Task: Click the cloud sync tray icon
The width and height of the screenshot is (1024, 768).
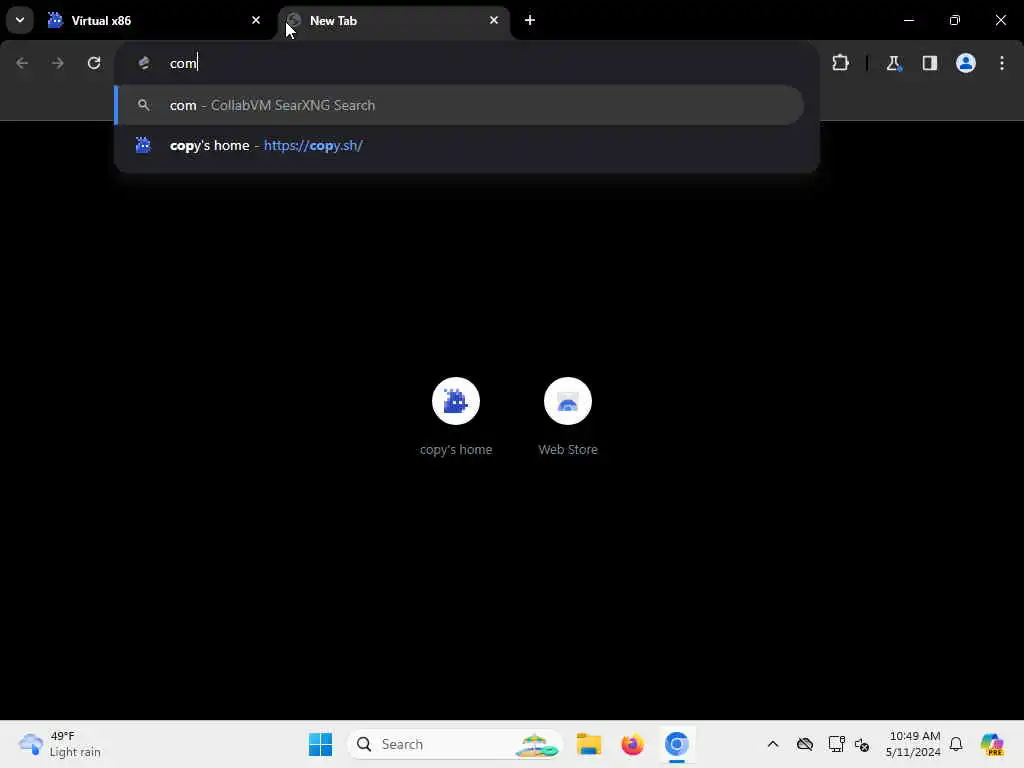Action: 805,744
